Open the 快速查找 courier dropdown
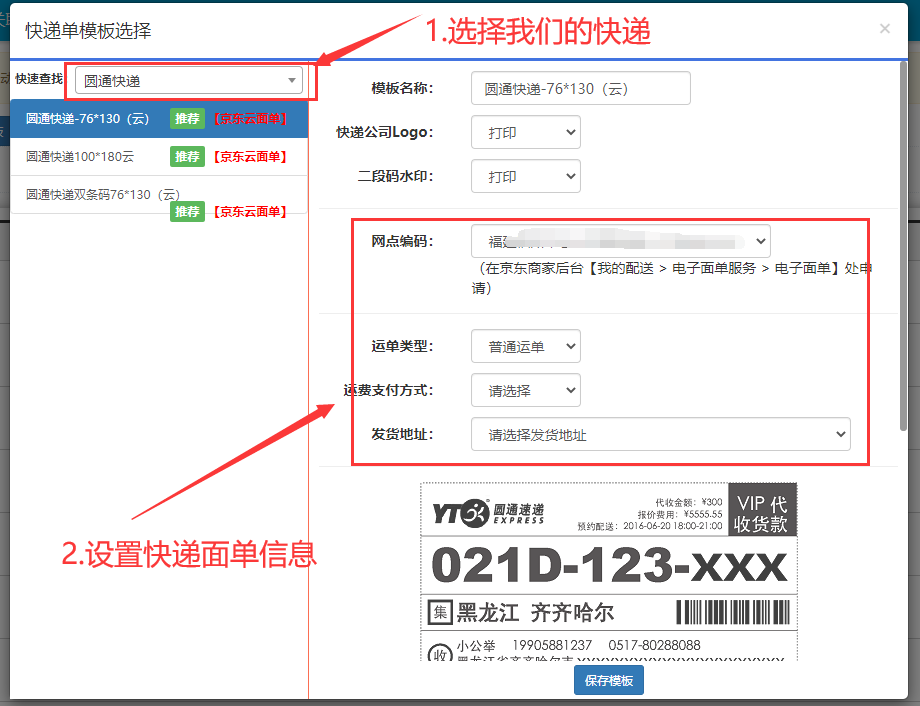The image size is (920, 706). [189, 80]
